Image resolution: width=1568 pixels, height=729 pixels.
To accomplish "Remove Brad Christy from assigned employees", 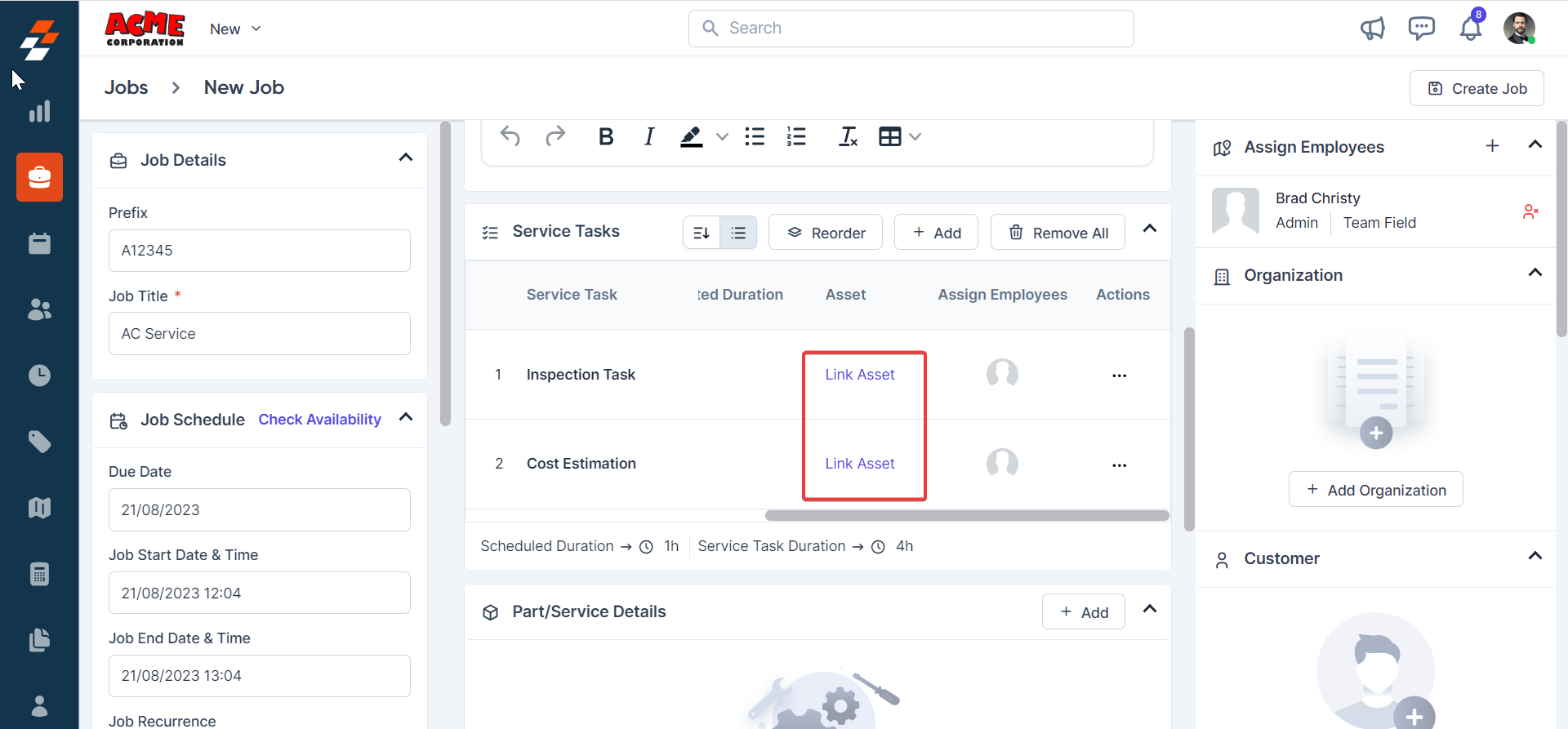I will (x=1531, y=211).
